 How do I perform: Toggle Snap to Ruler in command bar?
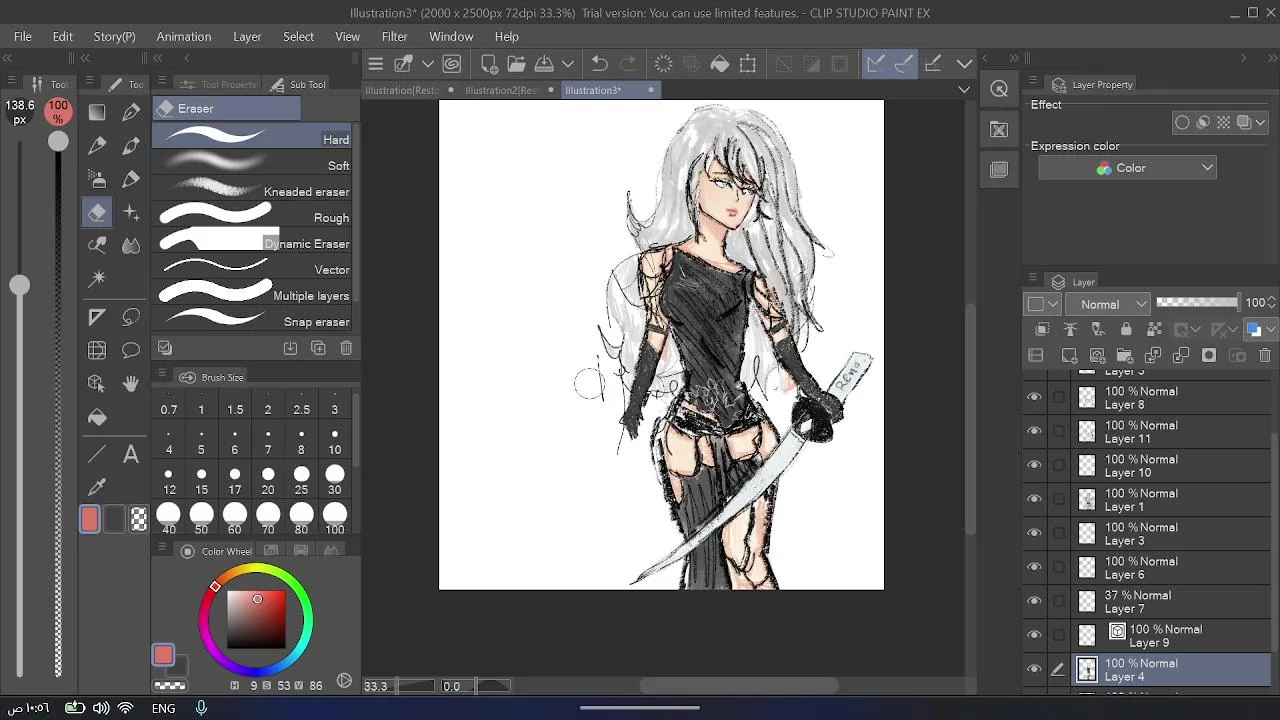pos(875,64)
